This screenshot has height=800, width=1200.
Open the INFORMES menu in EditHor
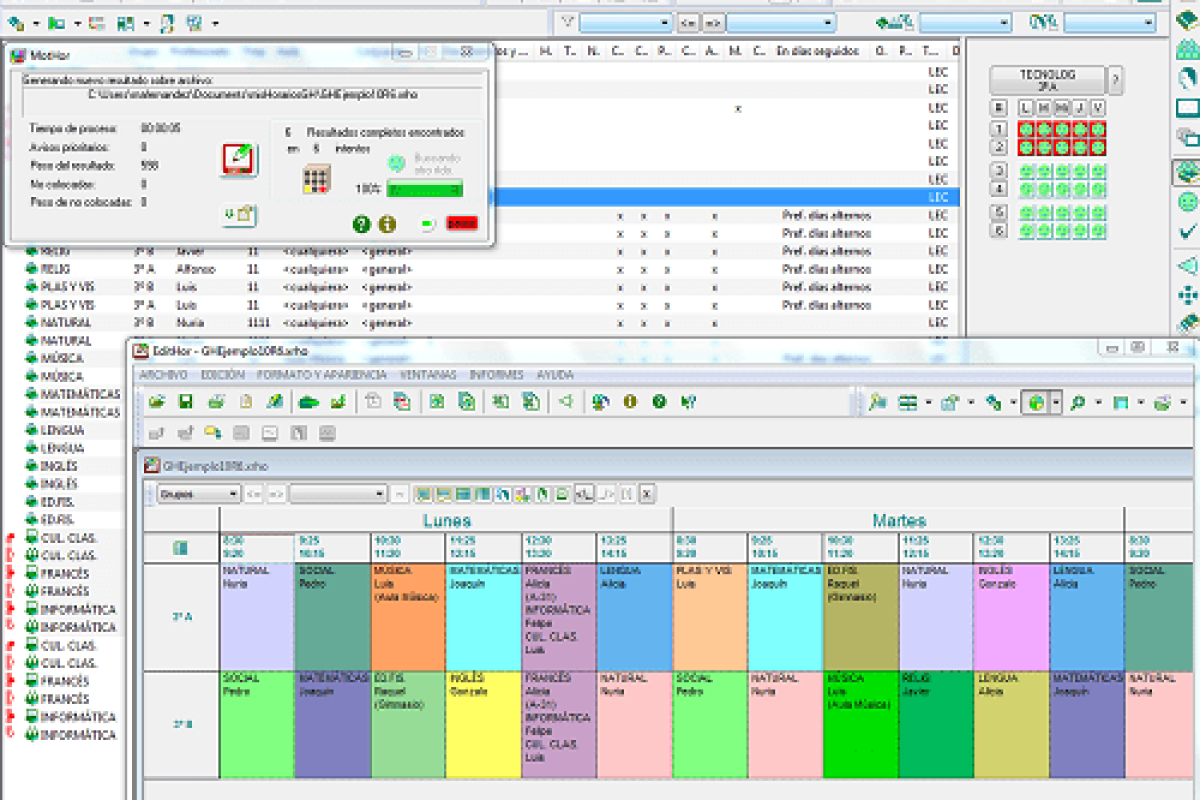[x=496, y=375]
